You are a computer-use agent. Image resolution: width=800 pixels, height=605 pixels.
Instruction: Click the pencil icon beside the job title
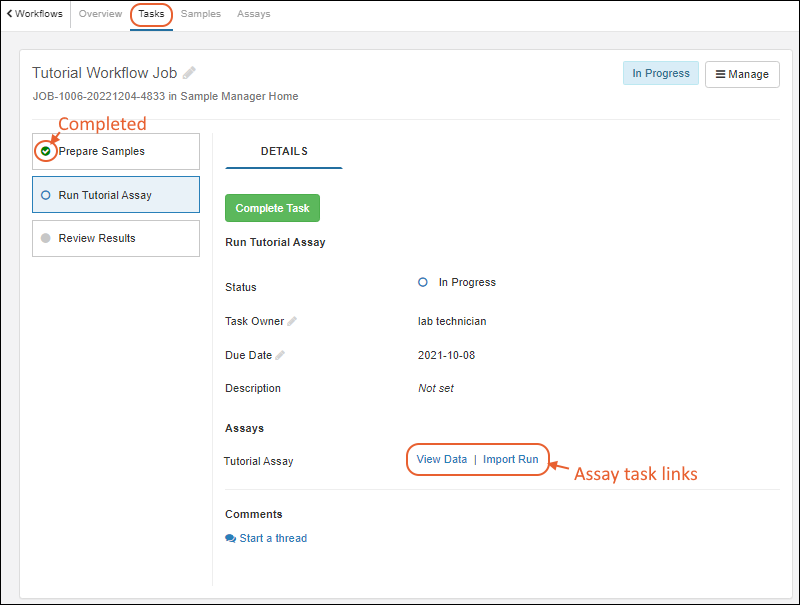click(x=190, y=73)
